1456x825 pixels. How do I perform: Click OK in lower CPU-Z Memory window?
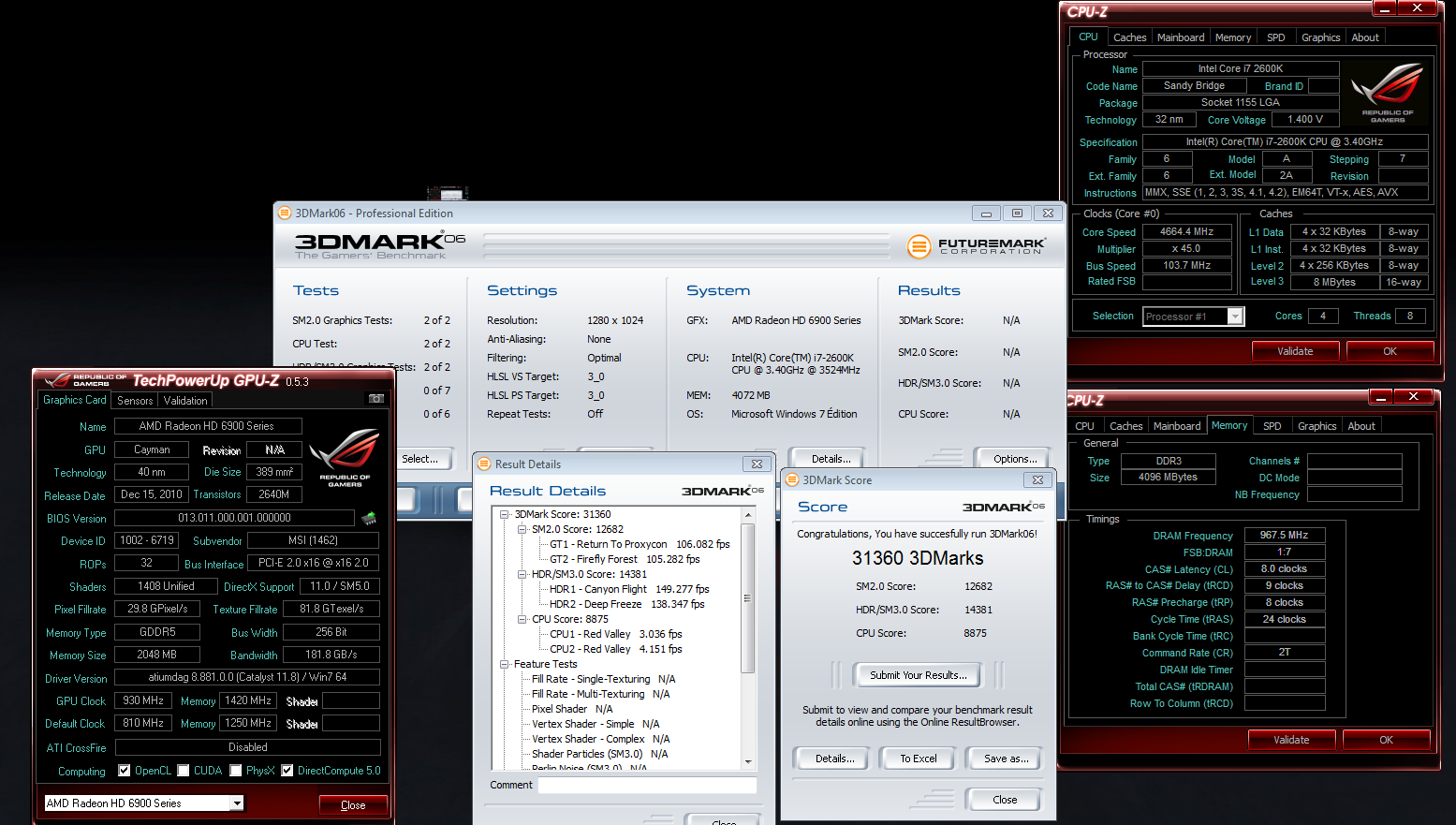click(1386, 740)
